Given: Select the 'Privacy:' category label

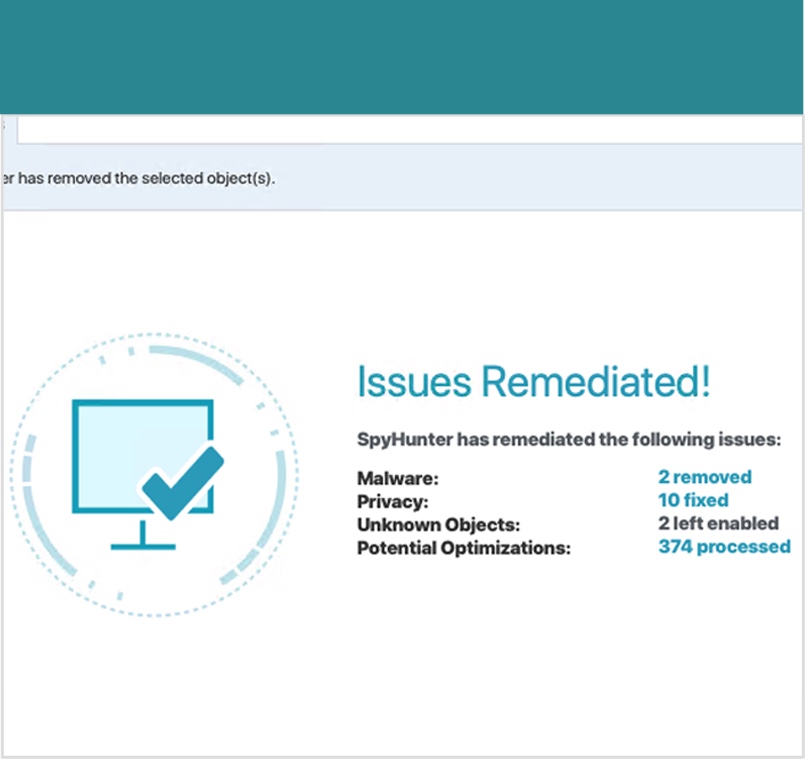Looking at the screenshot, I should pyautogui.click(x=392, y=501).
